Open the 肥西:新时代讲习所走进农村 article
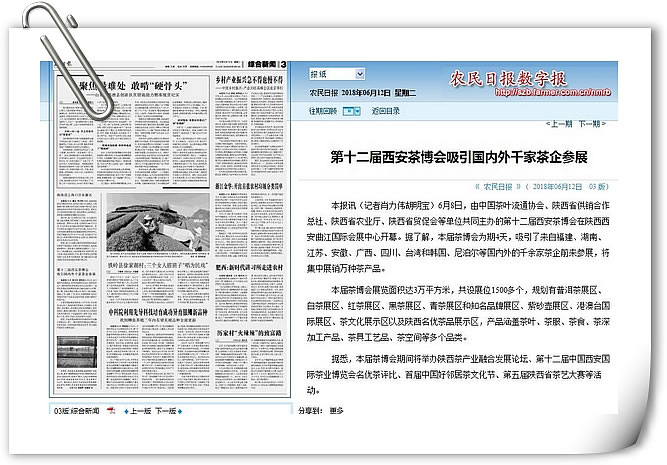This screenshot has width=667, height=465. (x=249, y=267)
